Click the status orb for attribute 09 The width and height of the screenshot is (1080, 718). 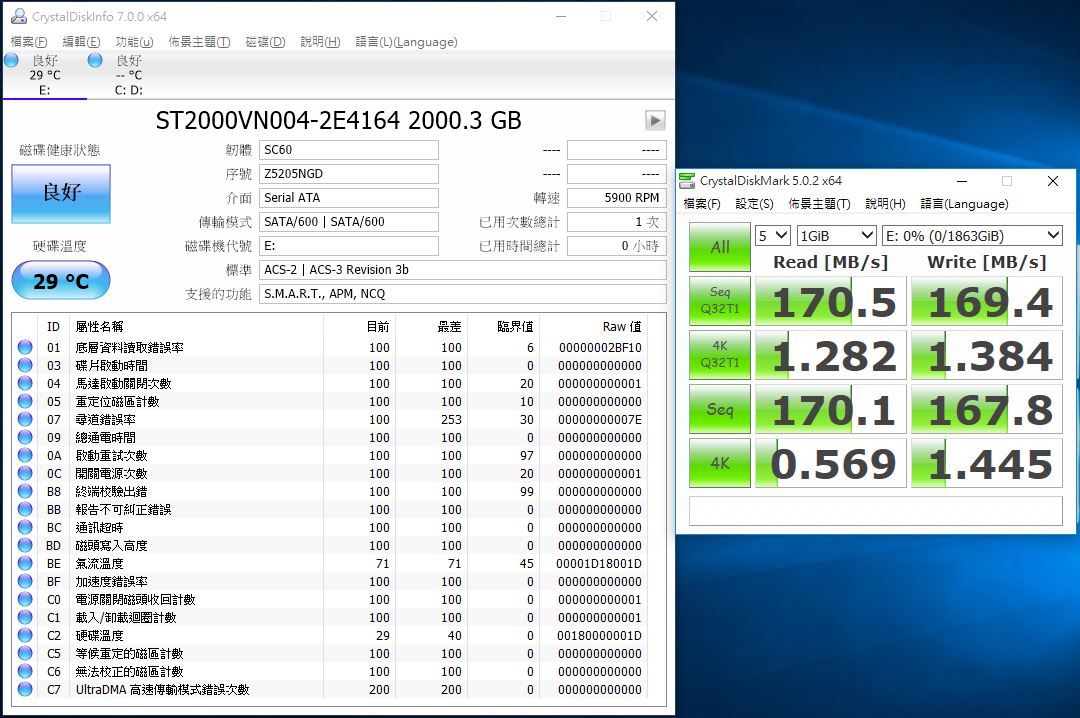(x=25, y=437)
